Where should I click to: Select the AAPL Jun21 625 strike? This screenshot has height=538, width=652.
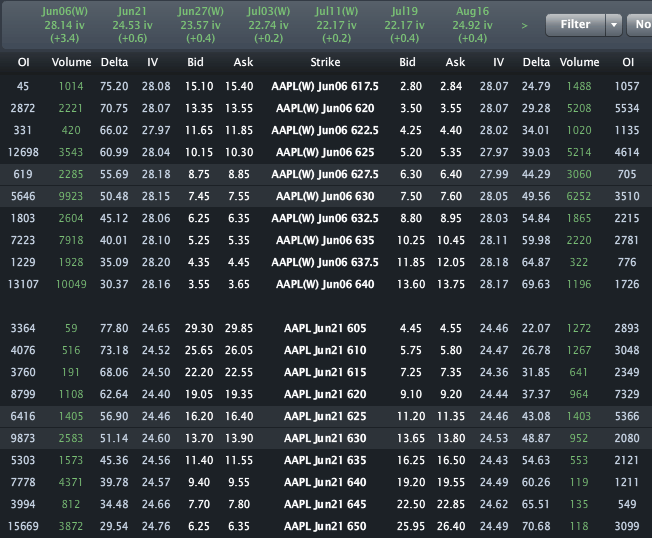pyautogui.click(x=325, y=417)
